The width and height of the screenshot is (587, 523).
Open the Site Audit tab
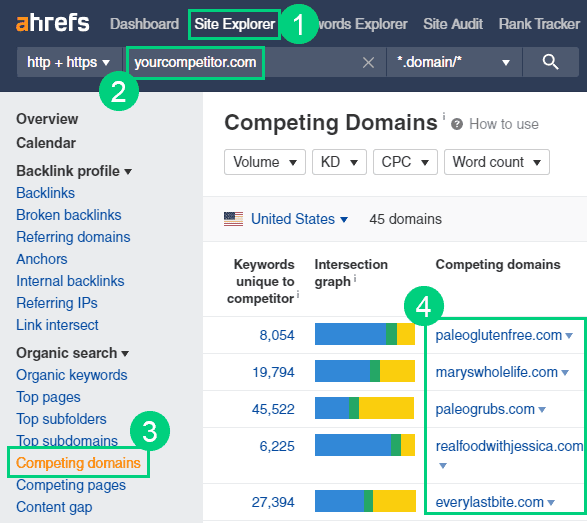click(x=453, y=24)
